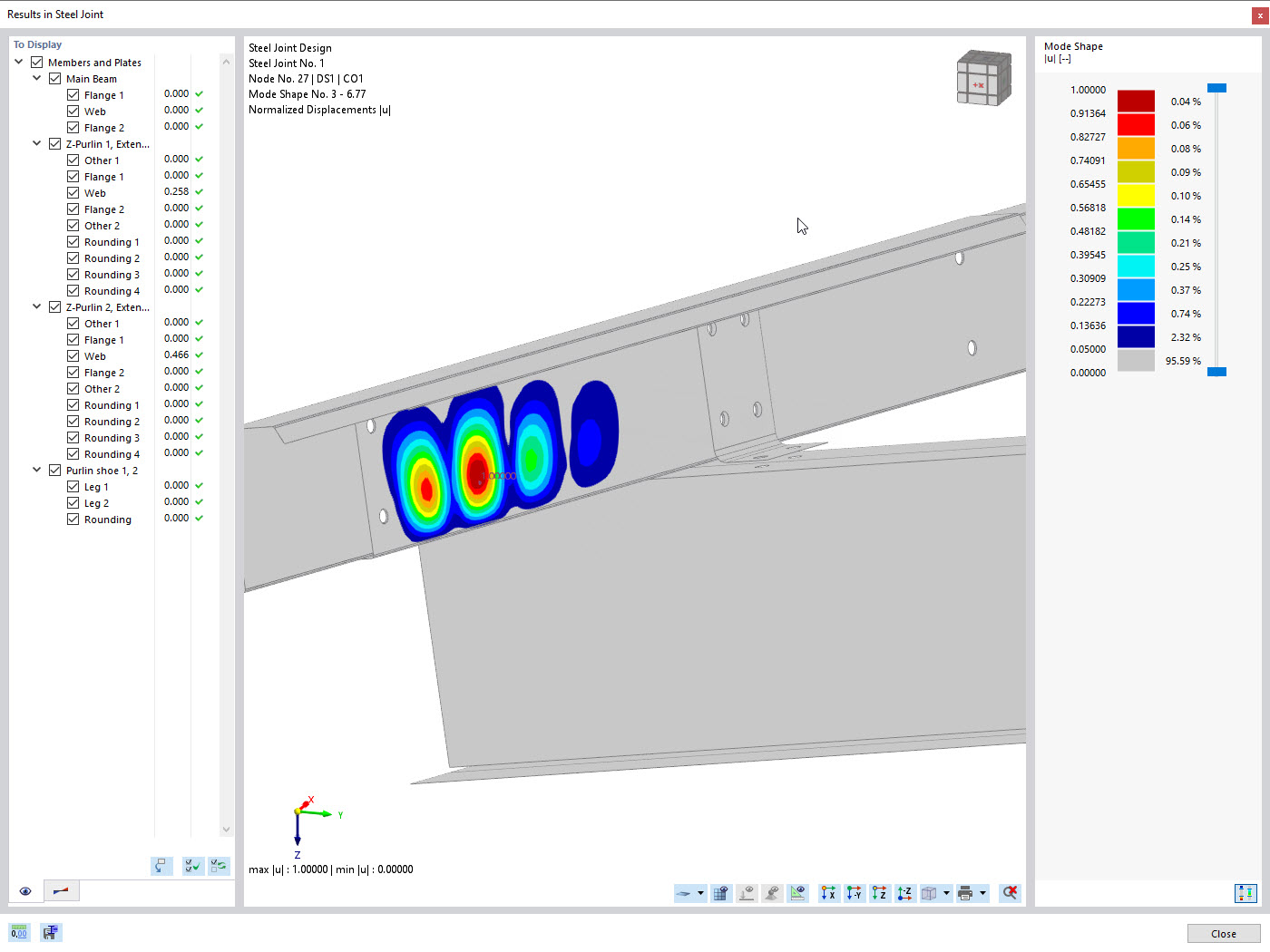
Task: Click the navigation cube in the viewport
Action: click(x=984, y=78)
